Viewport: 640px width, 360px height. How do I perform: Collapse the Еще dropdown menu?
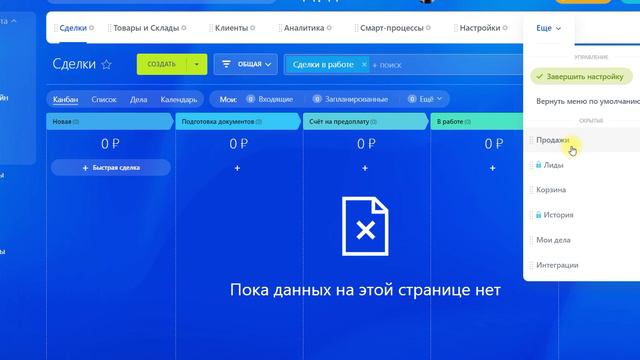(549, 28)
